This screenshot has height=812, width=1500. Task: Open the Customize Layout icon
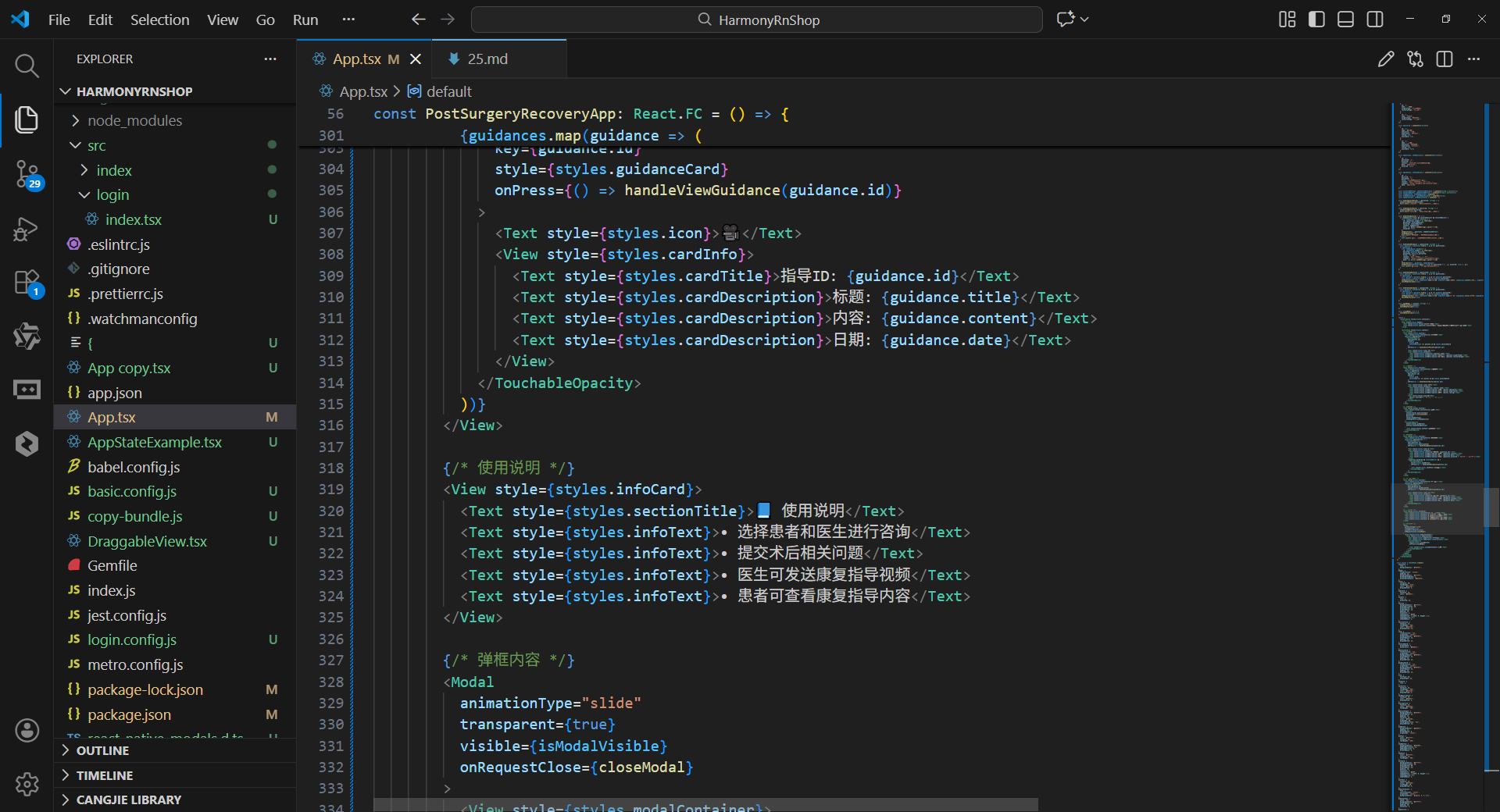tap(1287, 20)
